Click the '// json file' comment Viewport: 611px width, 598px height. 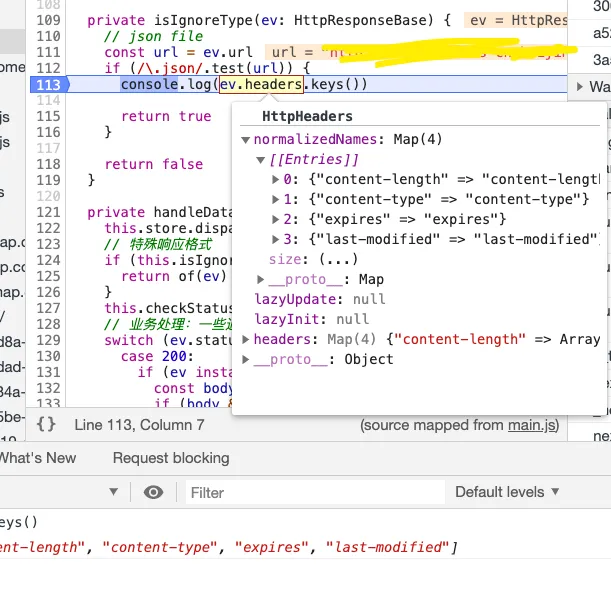pos(154,36)
